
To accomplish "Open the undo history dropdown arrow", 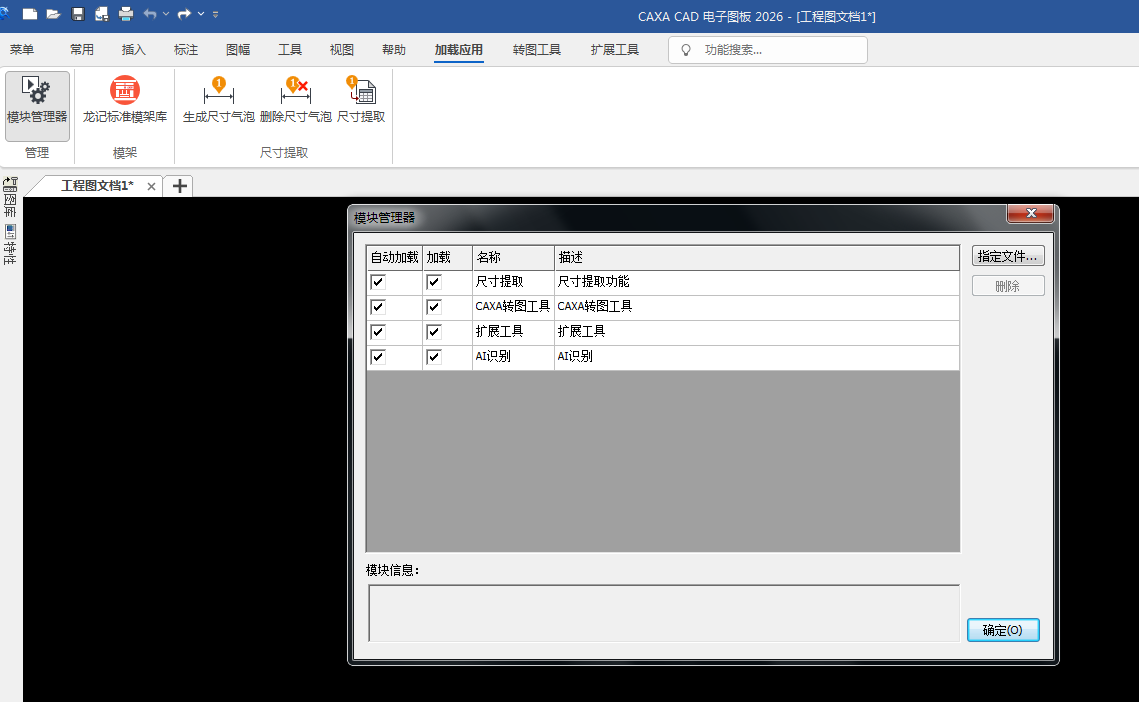I will pos(166,14).
